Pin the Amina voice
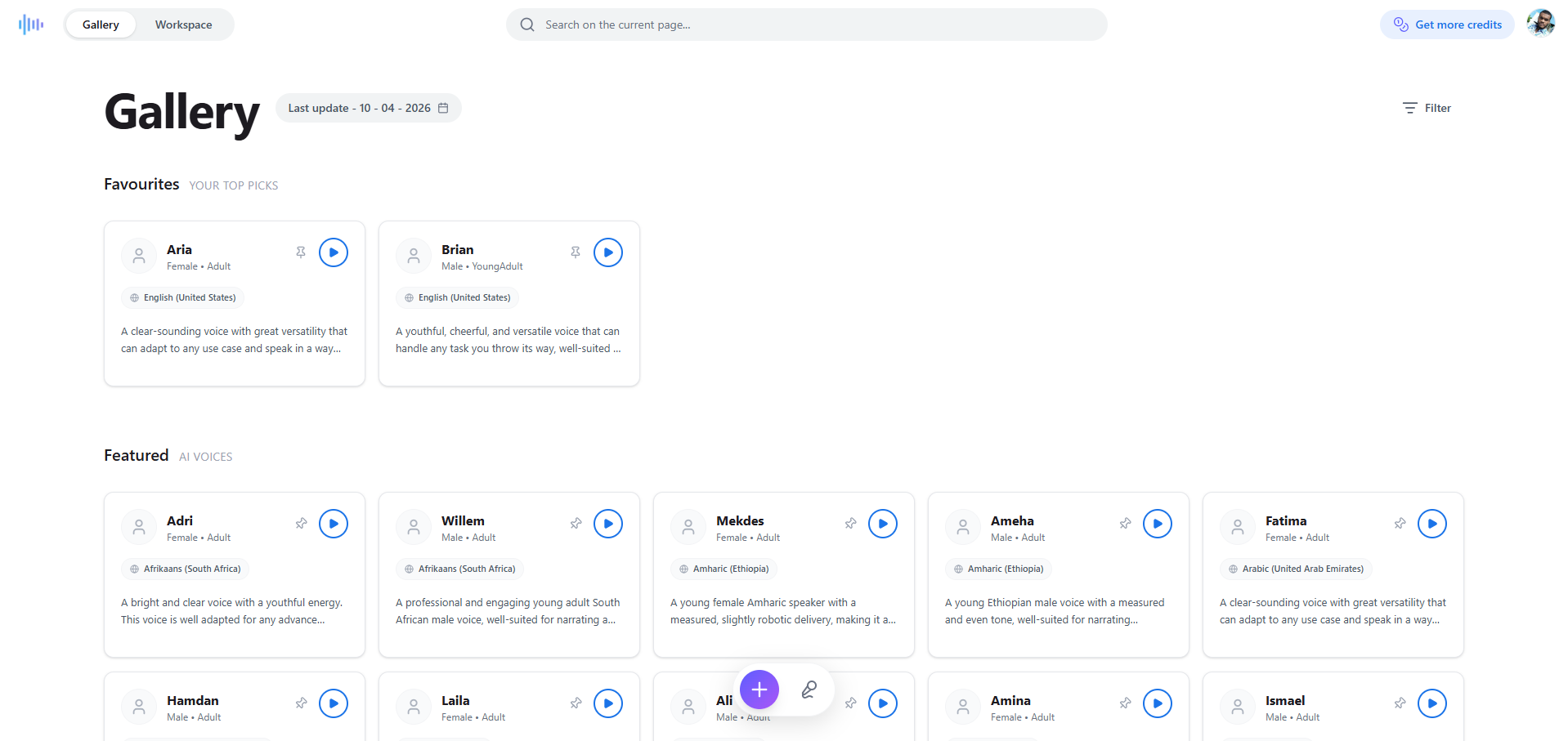The image size is (1568, 741). click(x=1125, y=703)
